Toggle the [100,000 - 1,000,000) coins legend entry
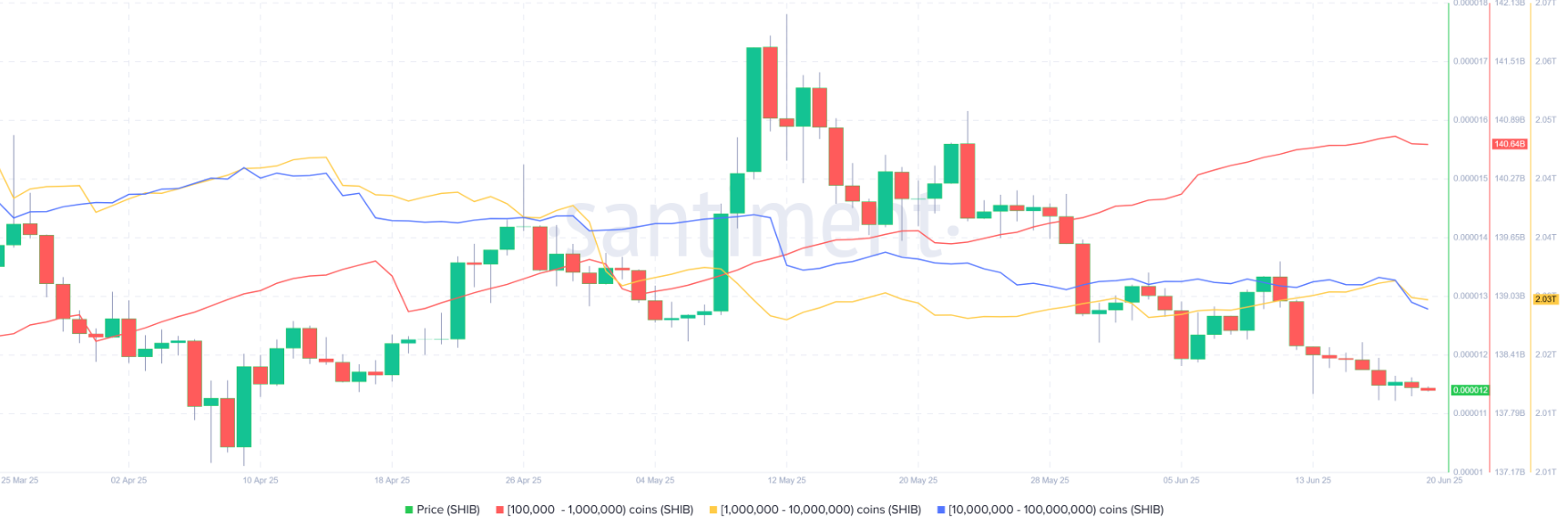Viewport: 1568px width, 528px height. 594,510
